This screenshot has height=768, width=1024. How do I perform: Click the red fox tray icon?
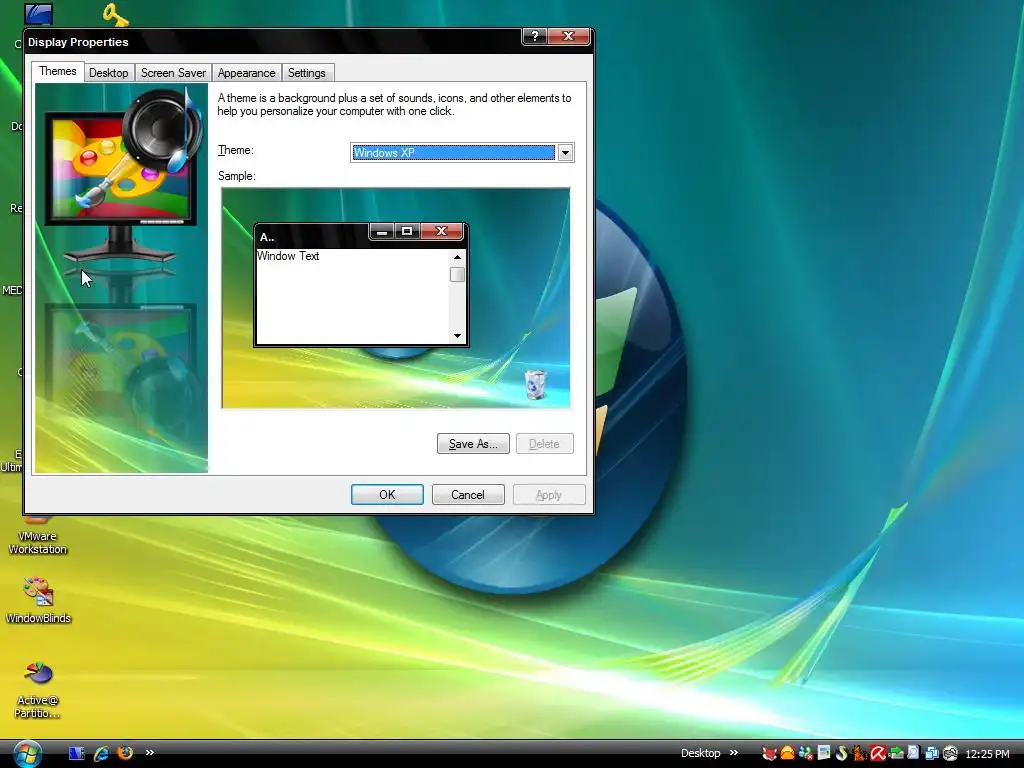769,753
